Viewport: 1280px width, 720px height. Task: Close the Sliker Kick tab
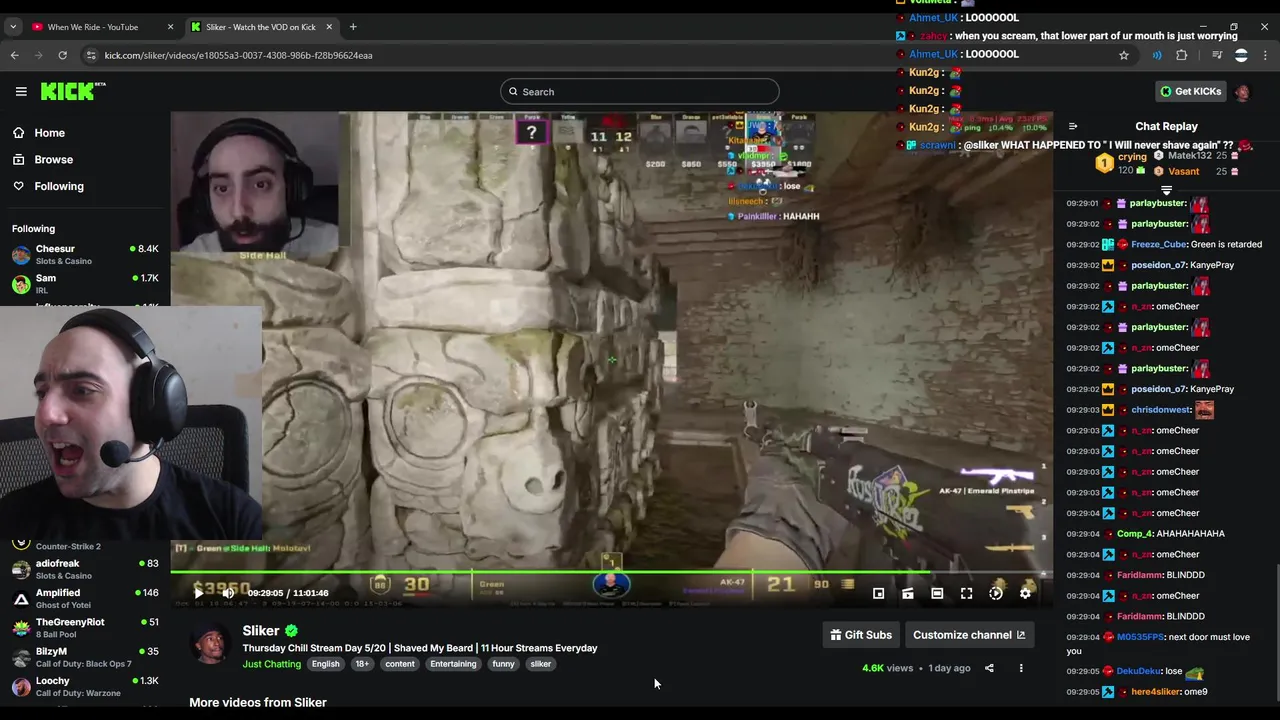[x=329, y=27]
